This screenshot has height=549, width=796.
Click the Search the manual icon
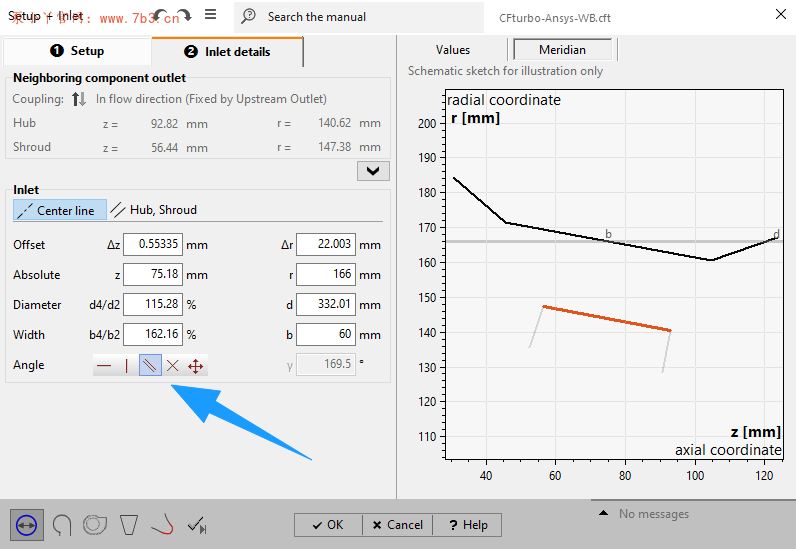(248, 16)
